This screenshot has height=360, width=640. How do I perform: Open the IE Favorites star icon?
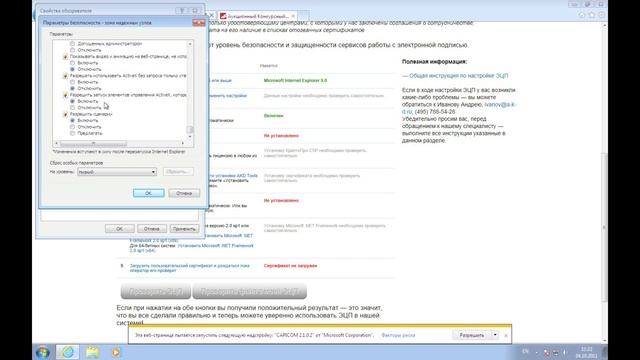coord(591,15)
